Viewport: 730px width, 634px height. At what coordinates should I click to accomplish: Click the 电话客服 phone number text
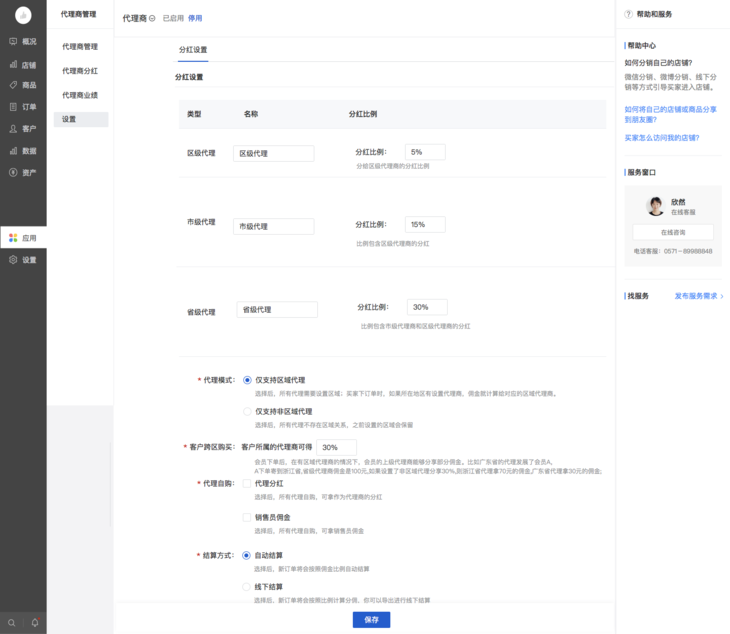coord(673,251)
